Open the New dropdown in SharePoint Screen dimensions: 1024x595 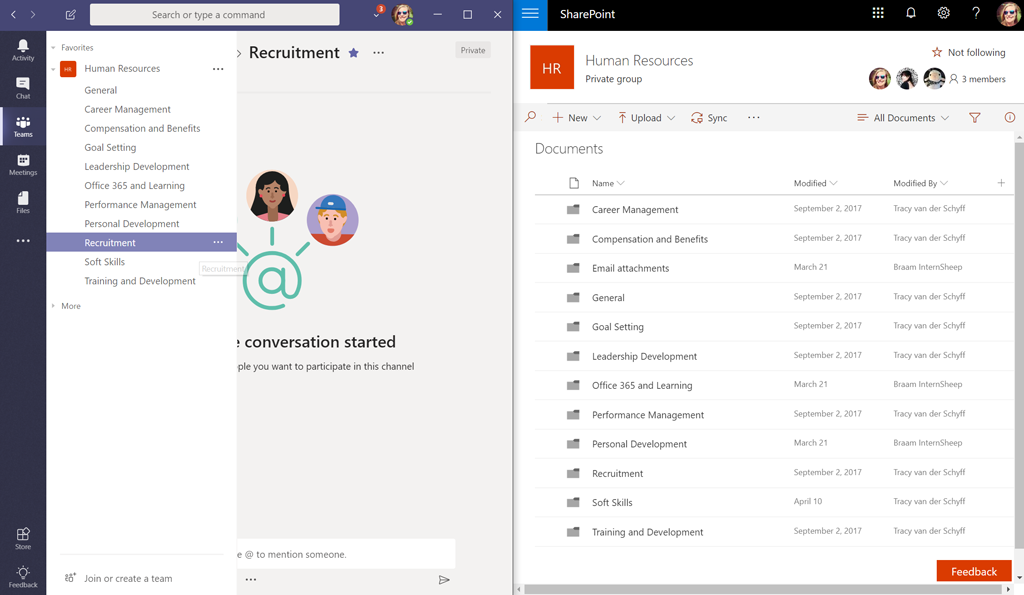coord(577,118)
